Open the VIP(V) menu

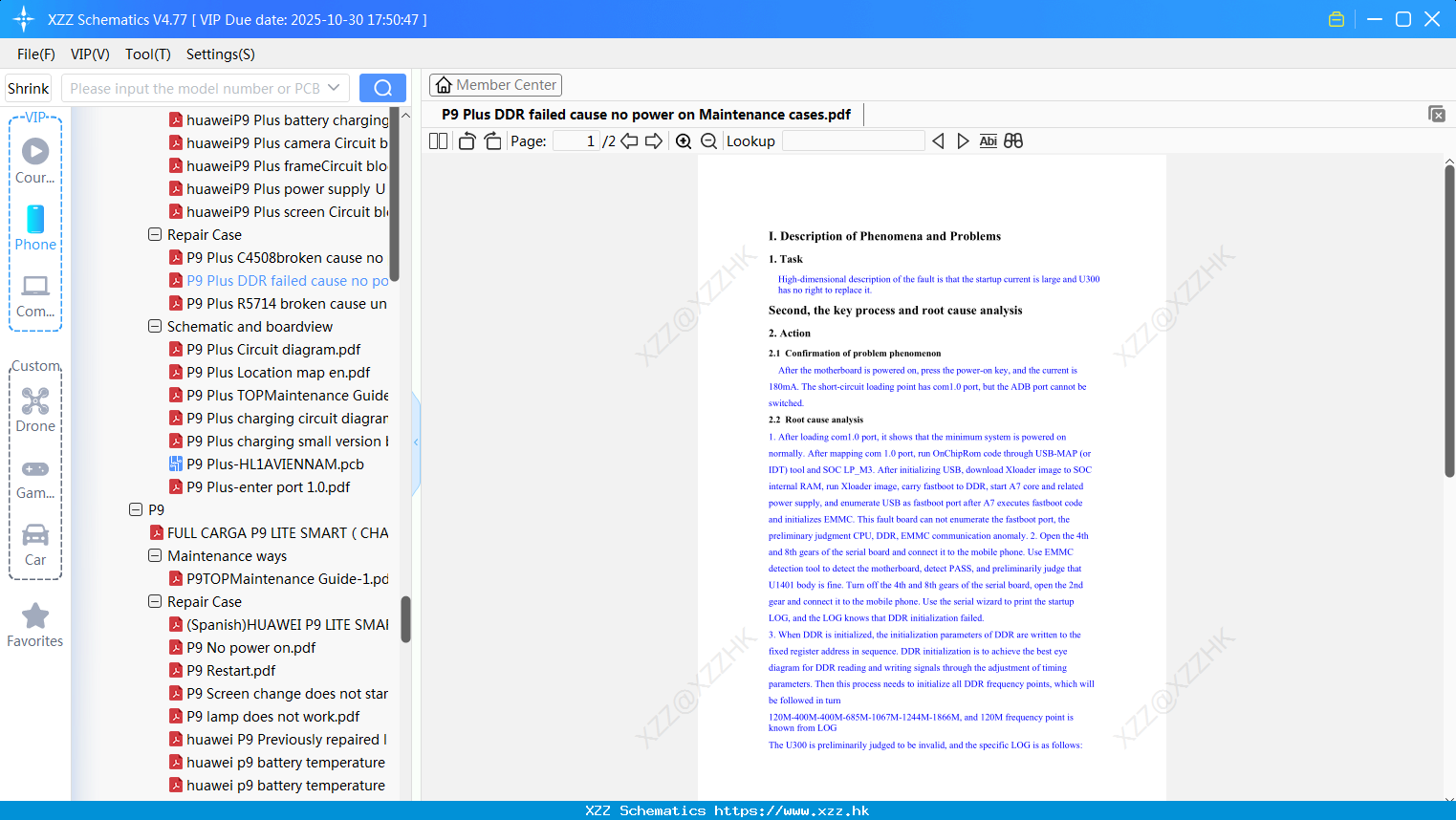pos(90,54)
